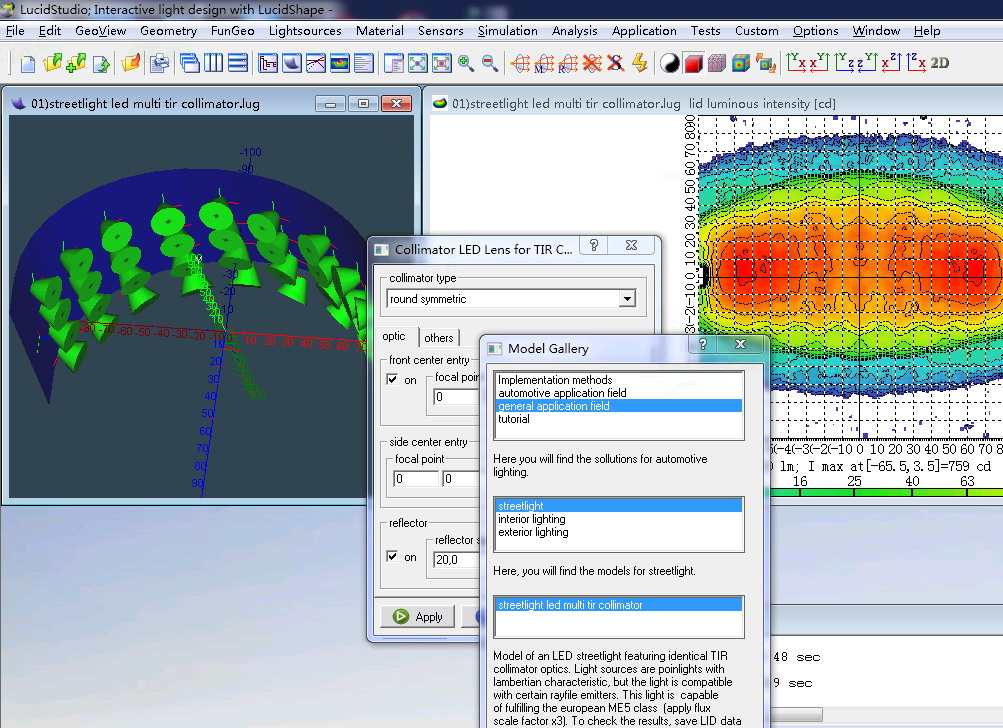Switch to the others tab
Viewport: 1003px width, 728px height.
(439, 338)
